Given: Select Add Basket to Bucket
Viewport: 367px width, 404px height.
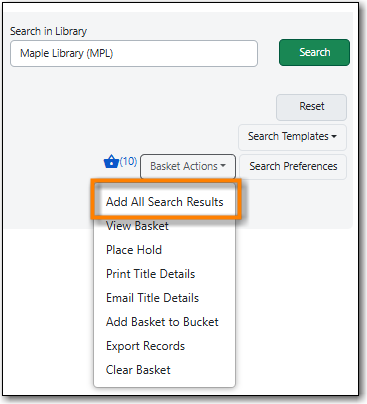Looking at the screenshot, I should click(164, 322).
